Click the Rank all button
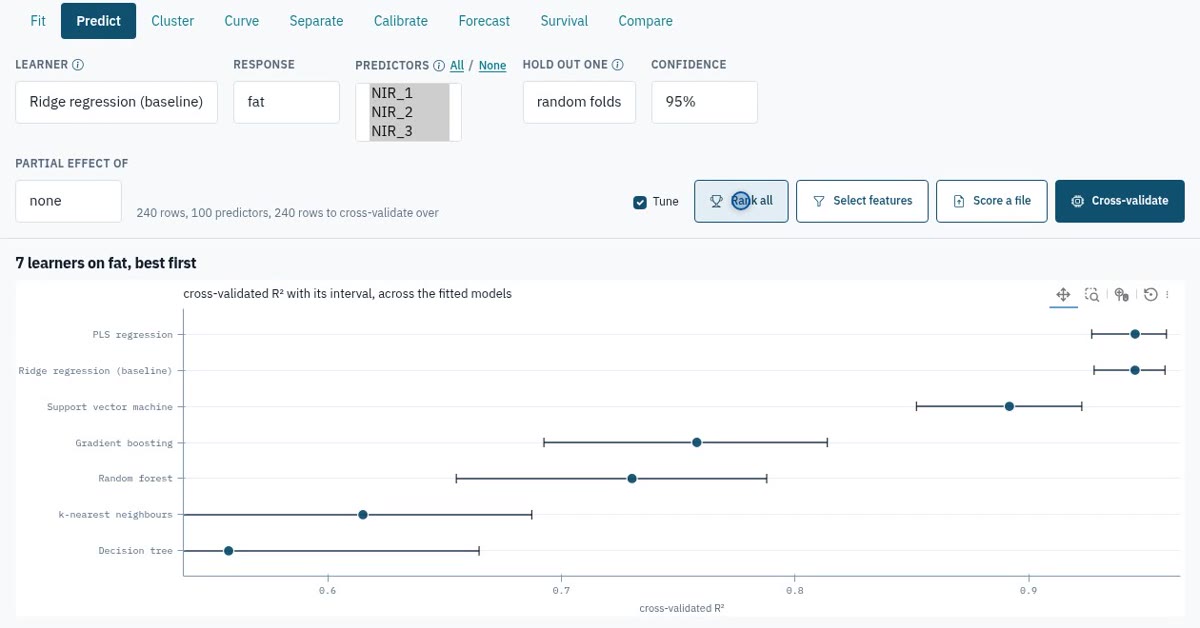 (x=741, y=201)
